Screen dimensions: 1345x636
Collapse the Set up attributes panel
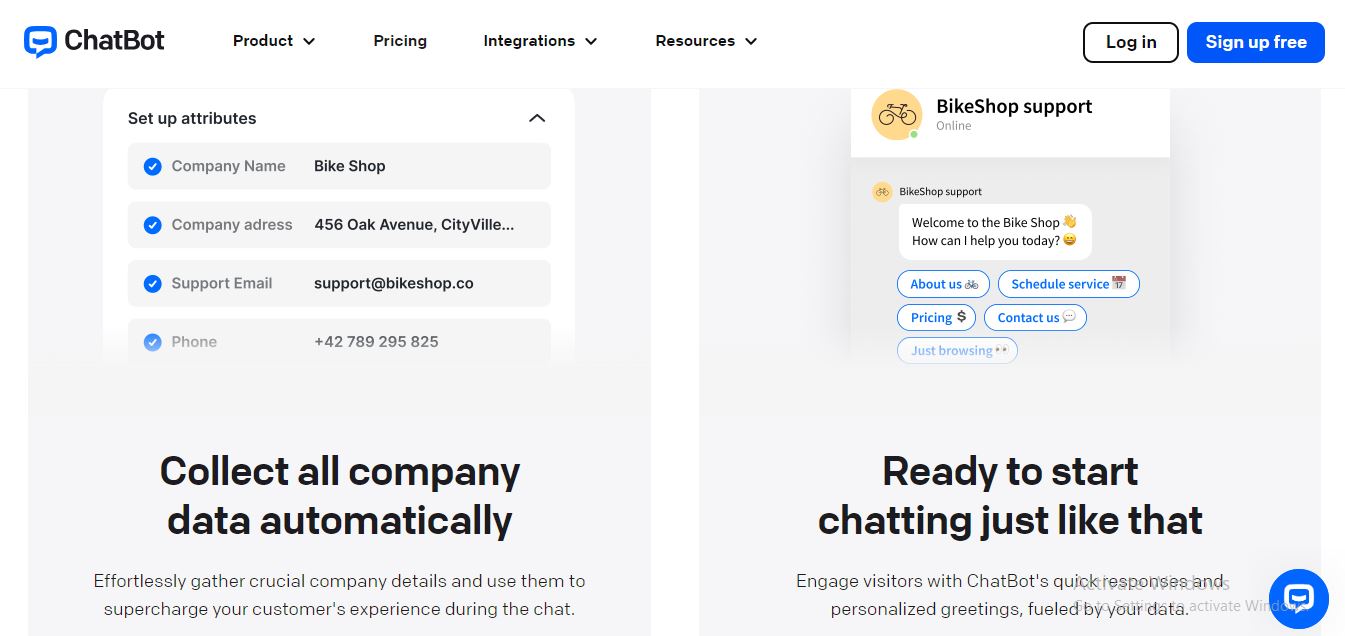coord(537,118)
